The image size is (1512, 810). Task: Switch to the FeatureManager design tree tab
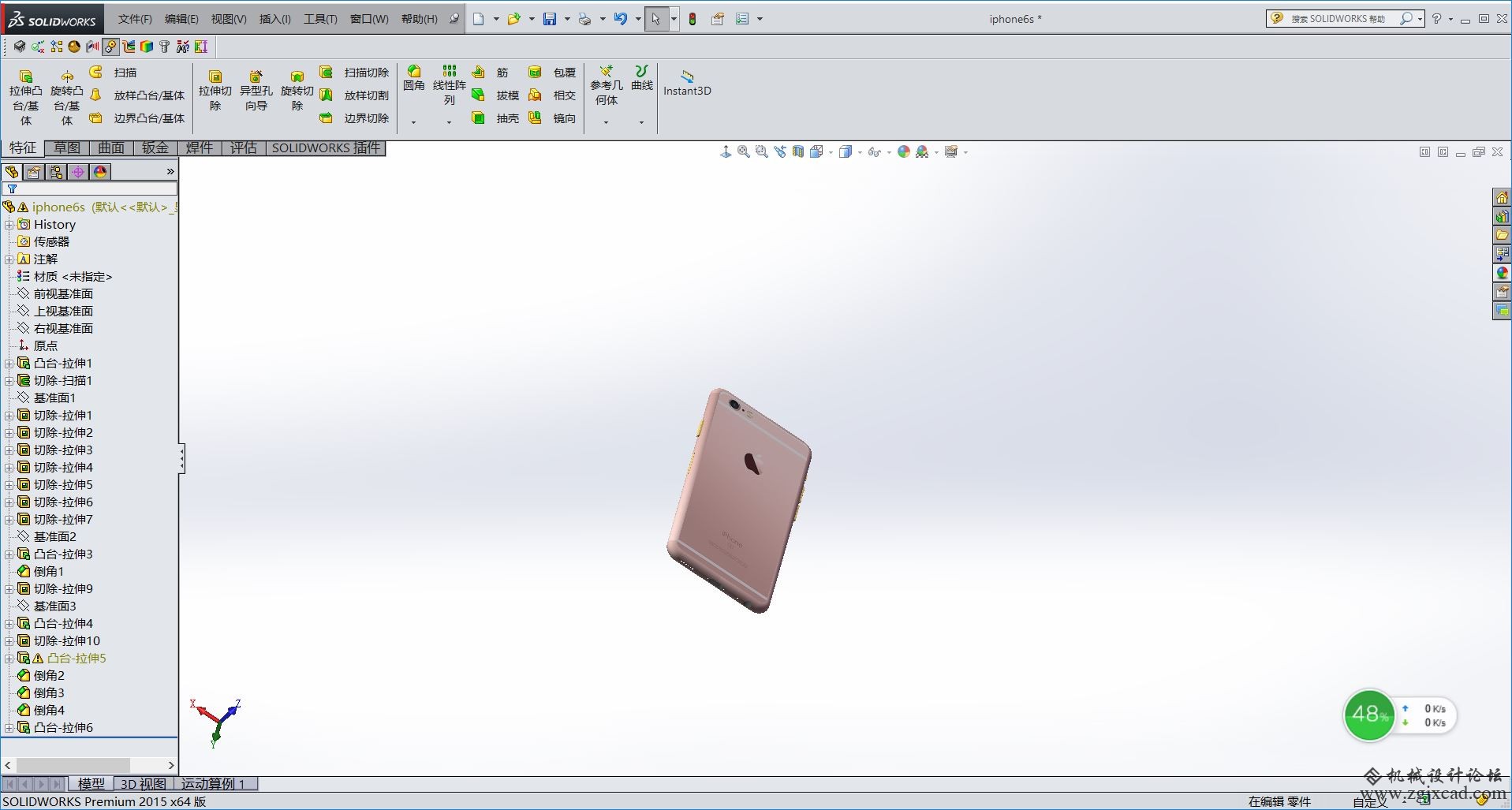[x=12, y=172]
